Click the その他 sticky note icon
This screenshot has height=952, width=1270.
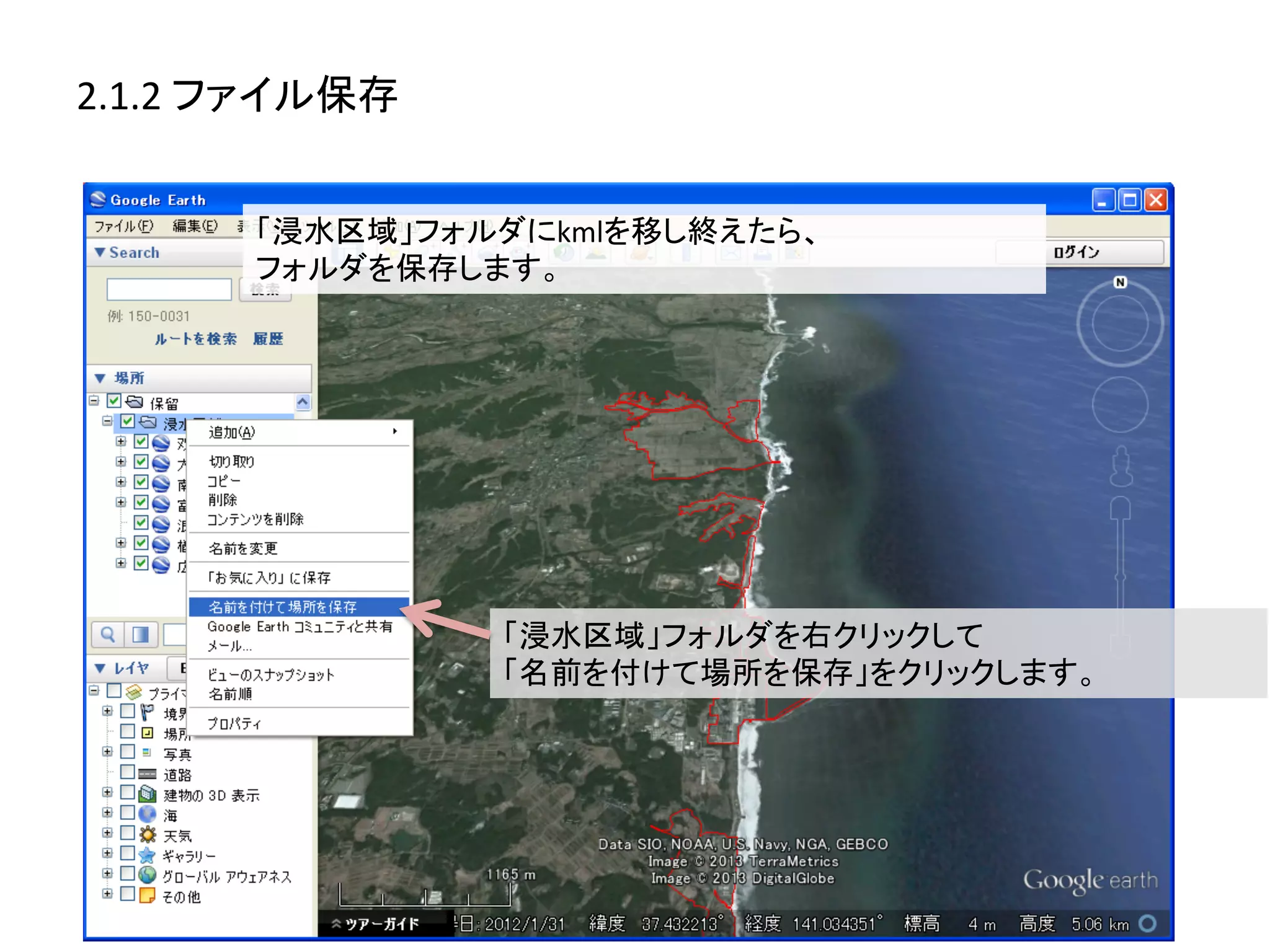pyautogui.click(x=147, y=896)
